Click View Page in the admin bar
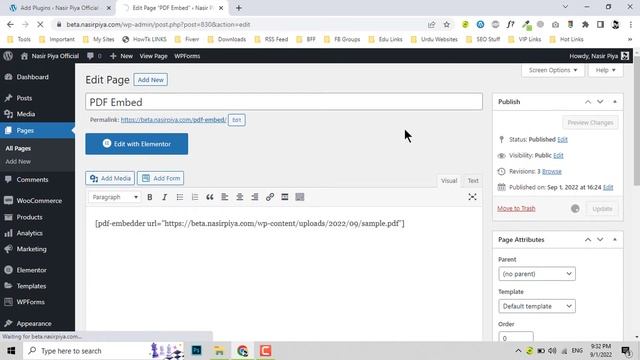Image resolution: width=640 pixels, height=360 pixels. [153, 56]
